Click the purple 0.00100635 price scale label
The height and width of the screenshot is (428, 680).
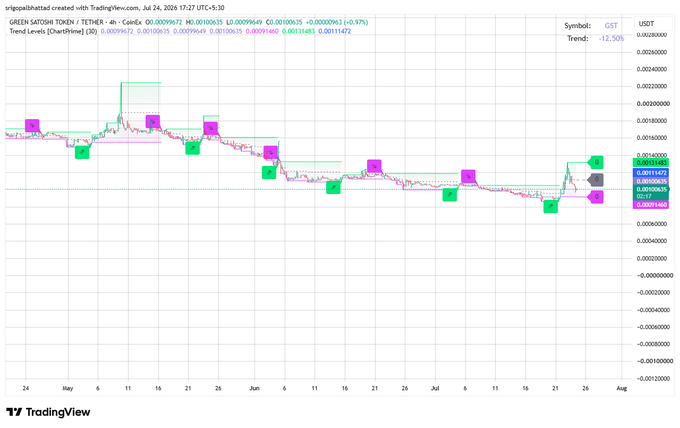point(651,181)
